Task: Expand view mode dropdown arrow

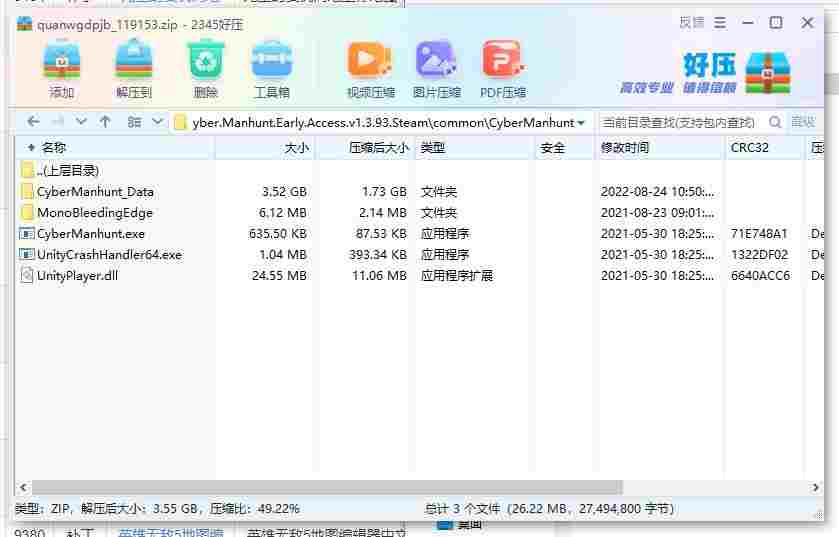Action: click(x=157, y=122)
